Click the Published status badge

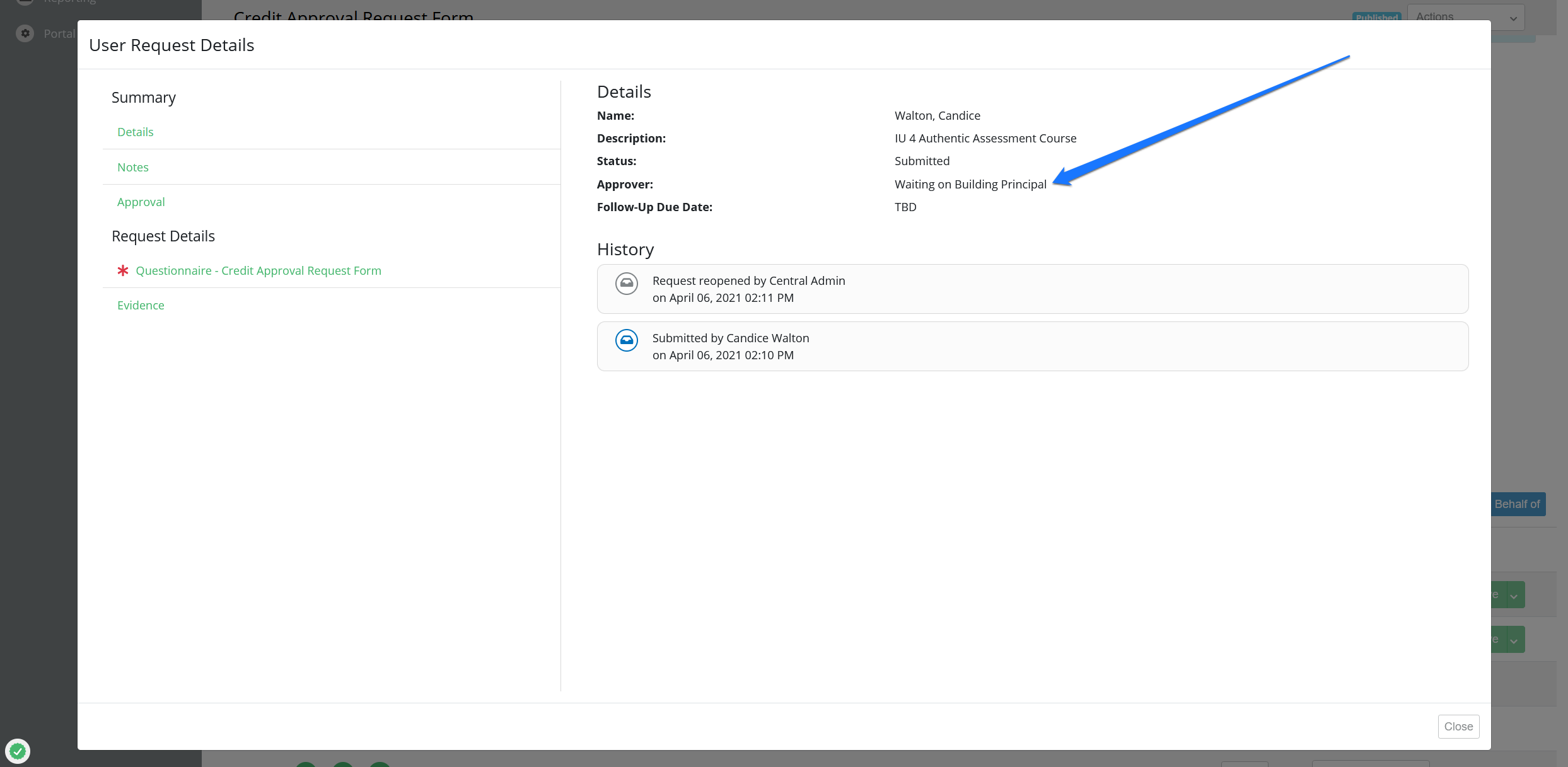pos(1376,17)
